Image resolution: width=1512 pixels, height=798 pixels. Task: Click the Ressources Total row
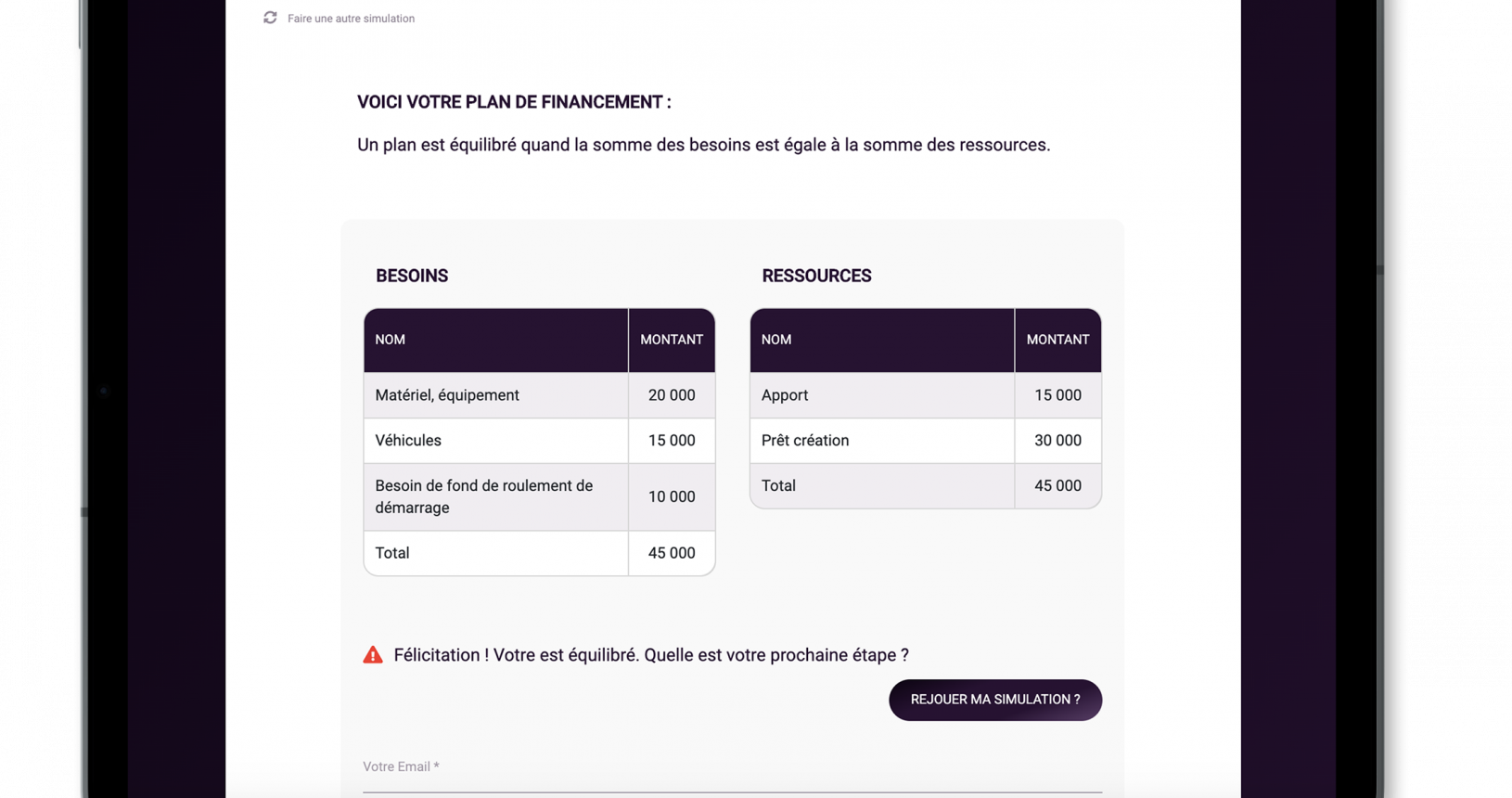[925, 486]
